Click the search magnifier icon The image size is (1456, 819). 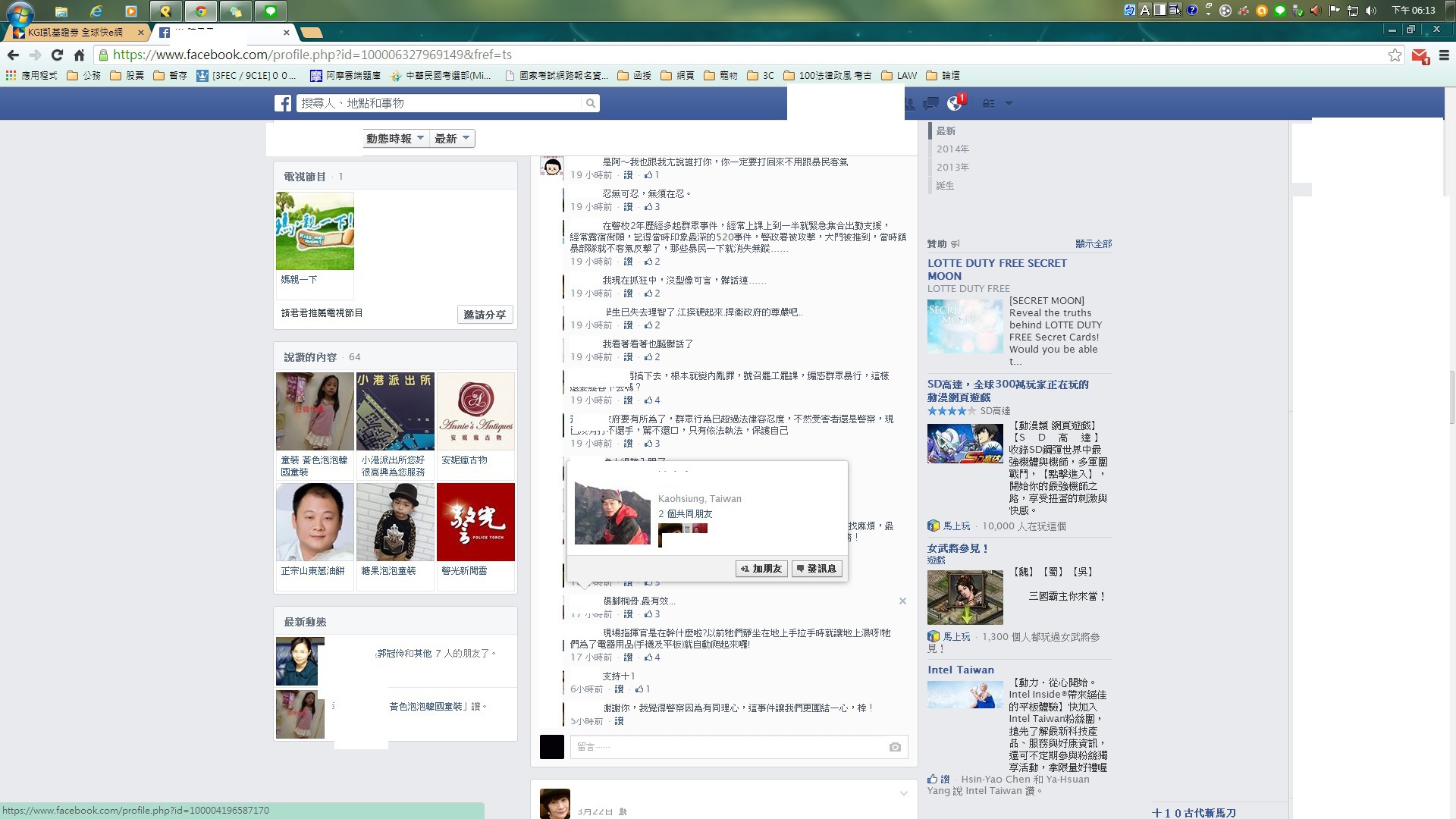590,103
